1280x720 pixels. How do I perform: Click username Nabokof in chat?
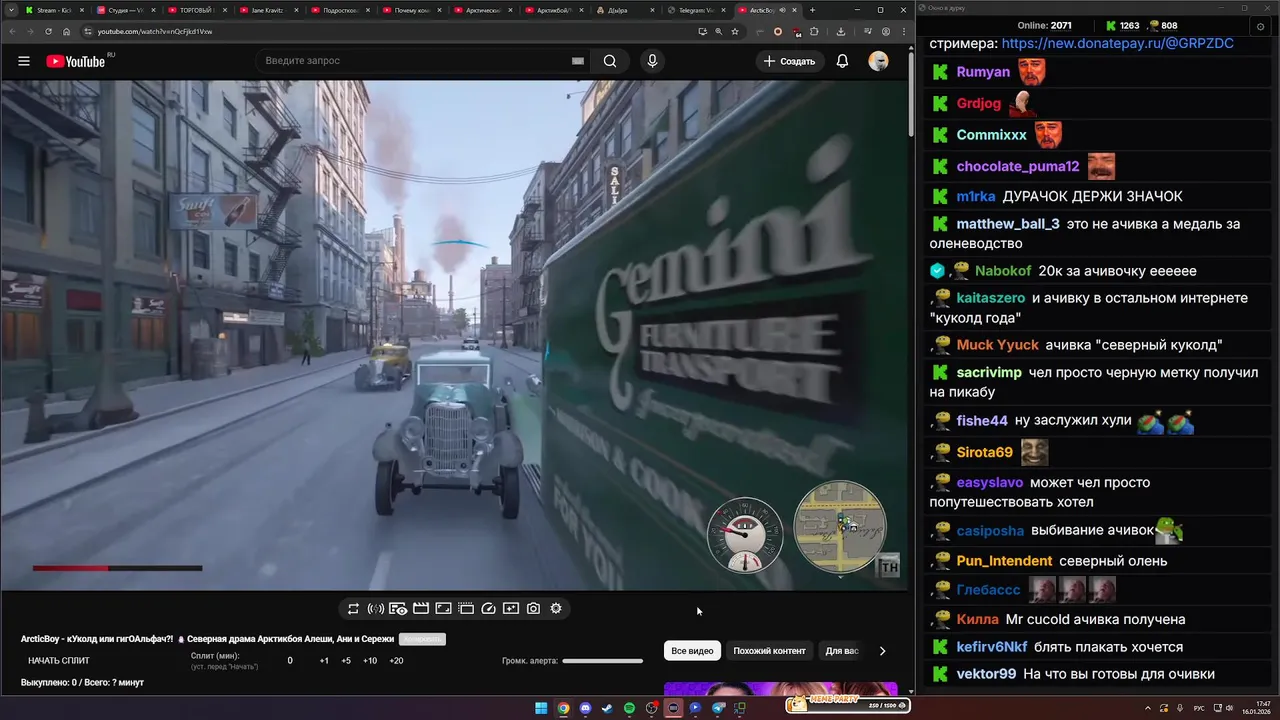1003,271
